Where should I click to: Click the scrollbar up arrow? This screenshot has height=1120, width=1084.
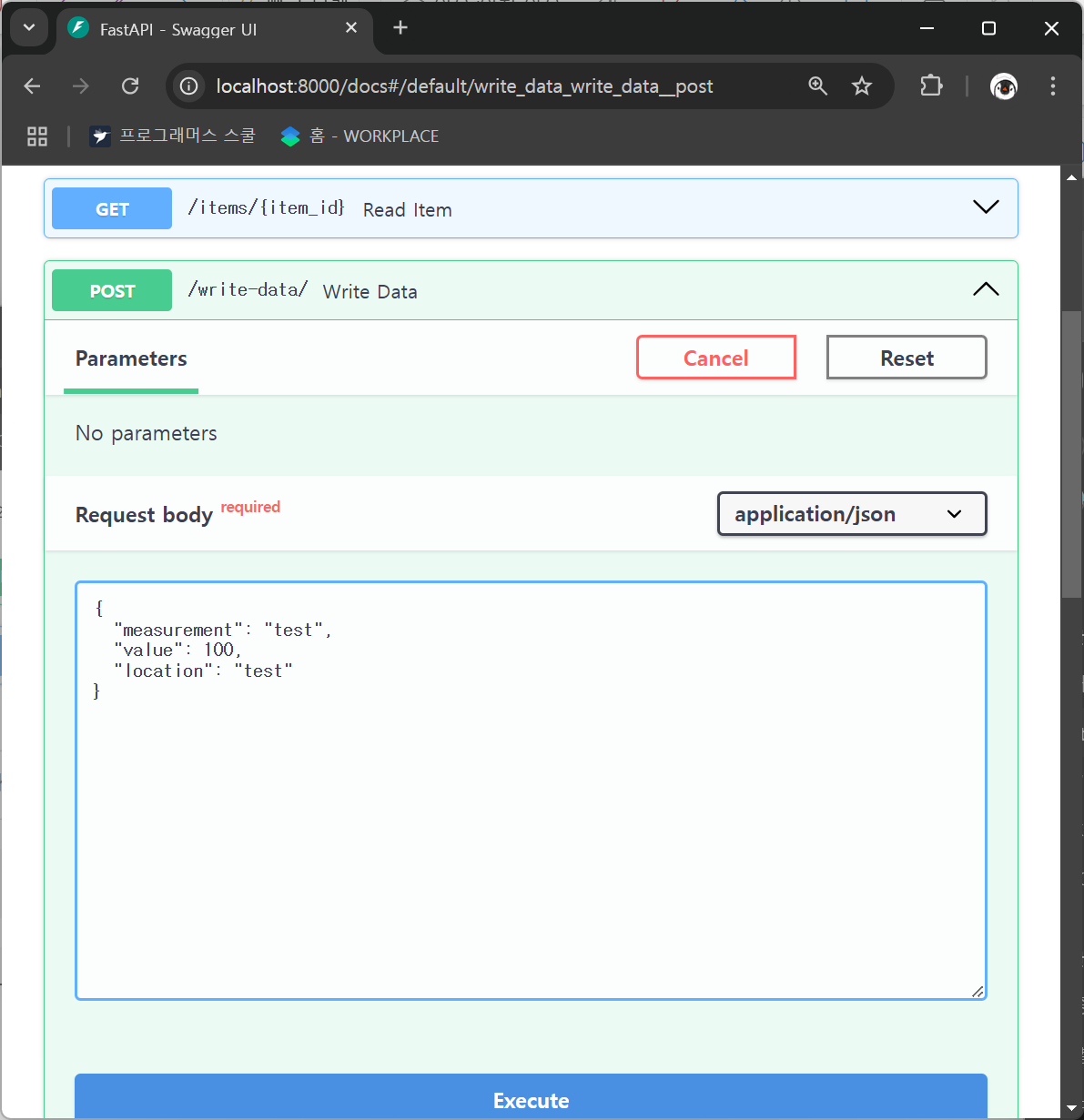1071,177
